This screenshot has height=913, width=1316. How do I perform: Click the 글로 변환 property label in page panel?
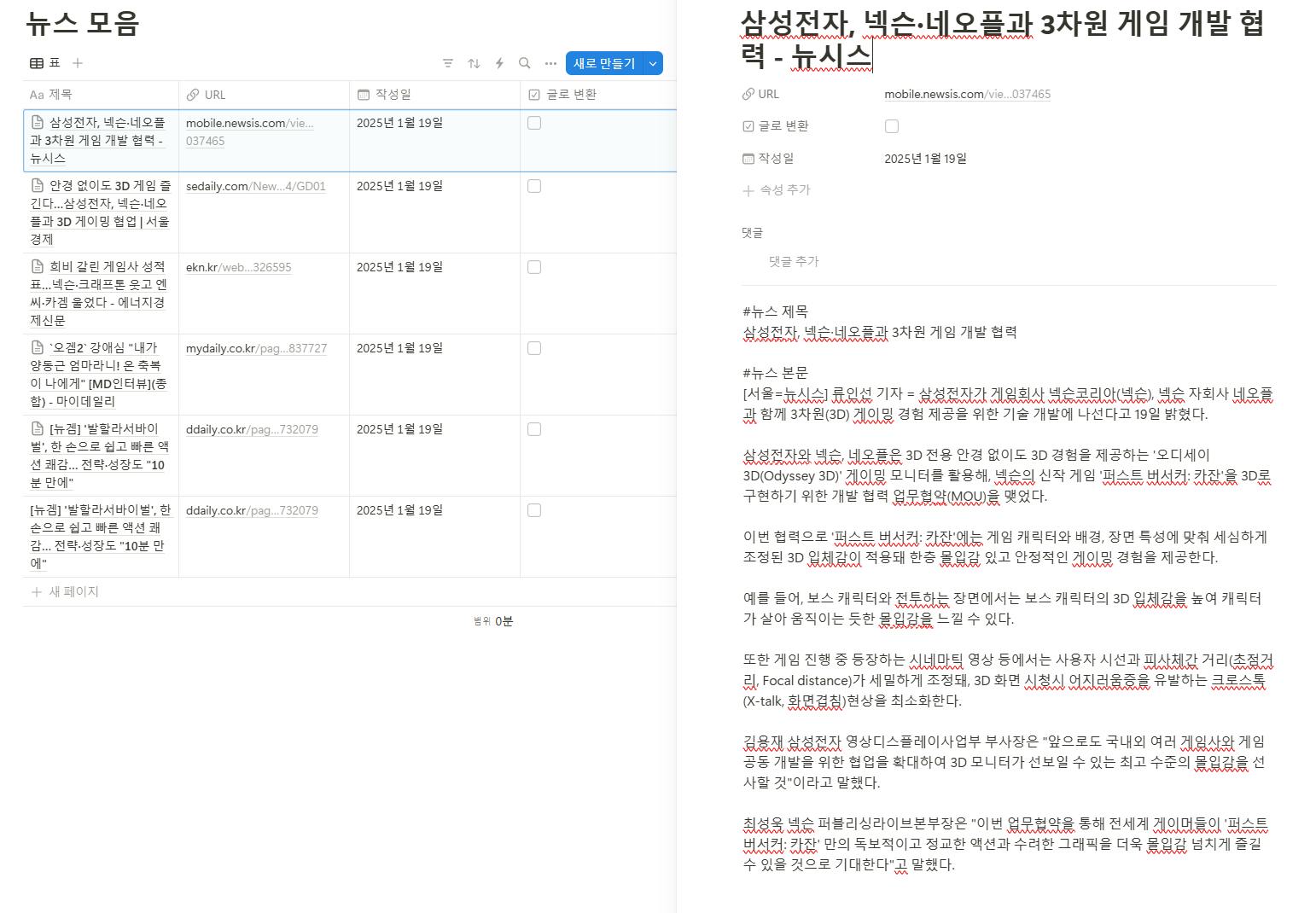coord(775,126)
